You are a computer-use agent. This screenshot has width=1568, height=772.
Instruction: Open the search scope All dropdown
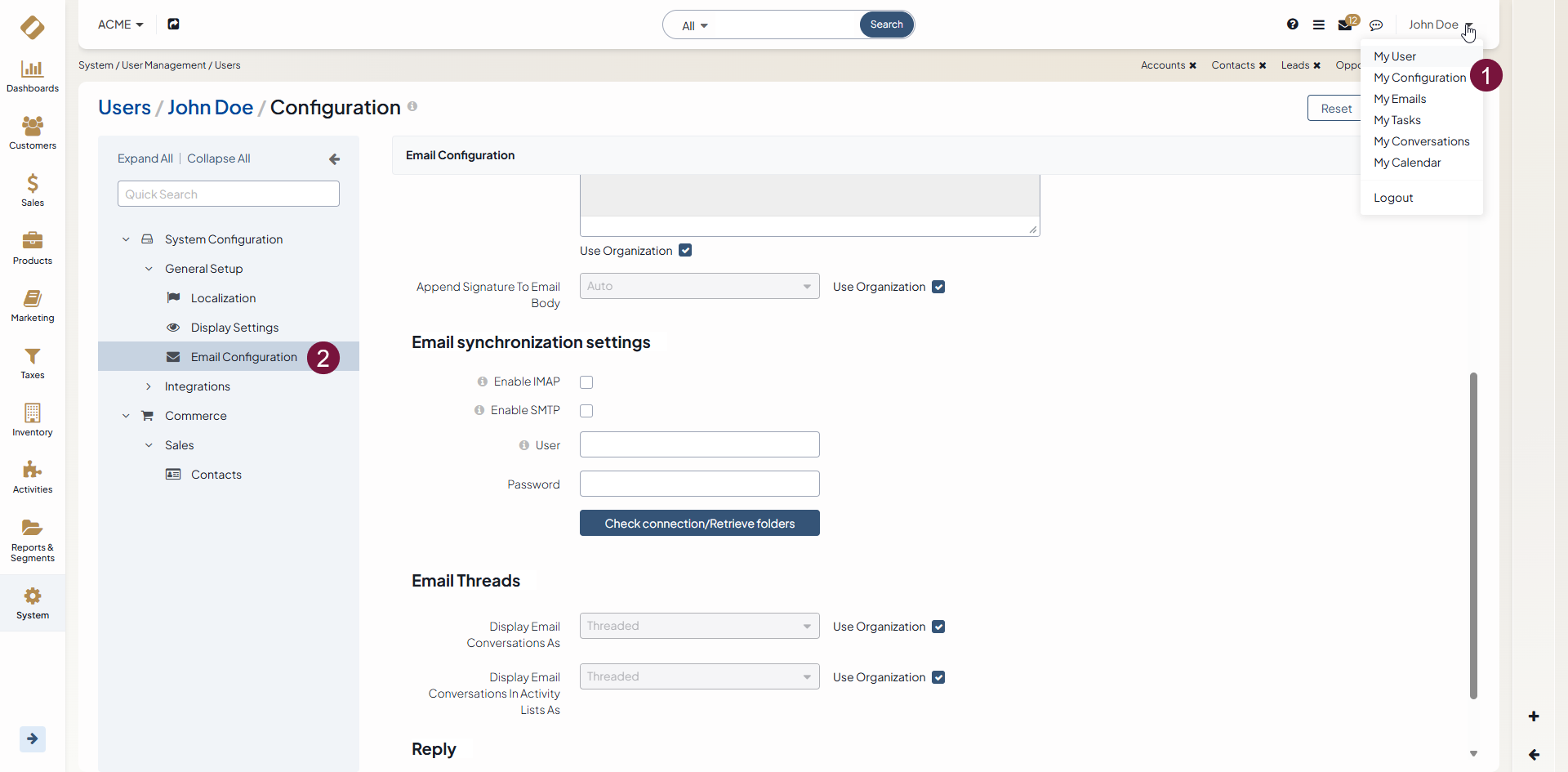[695, 26]
